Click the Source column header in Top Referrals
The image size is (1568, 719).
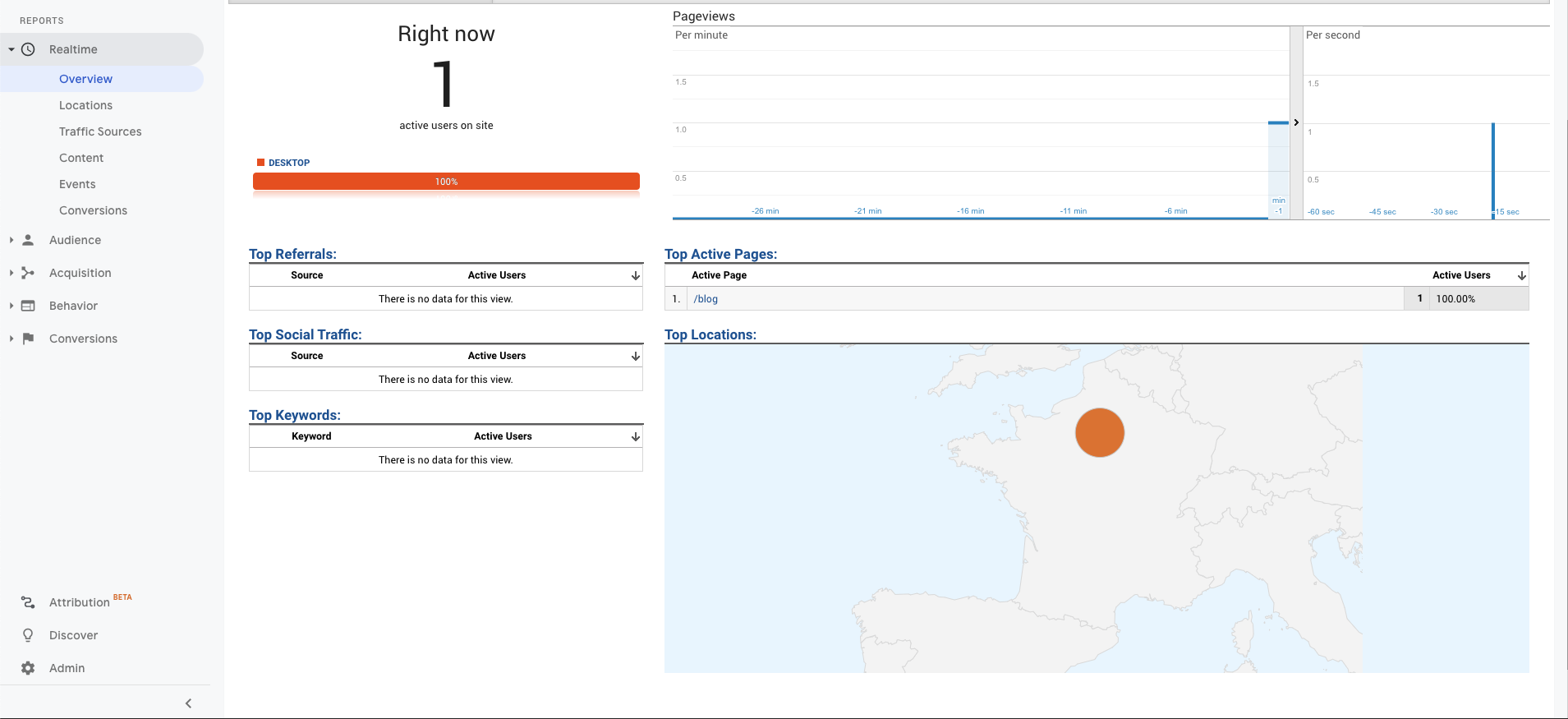(306, 275)
